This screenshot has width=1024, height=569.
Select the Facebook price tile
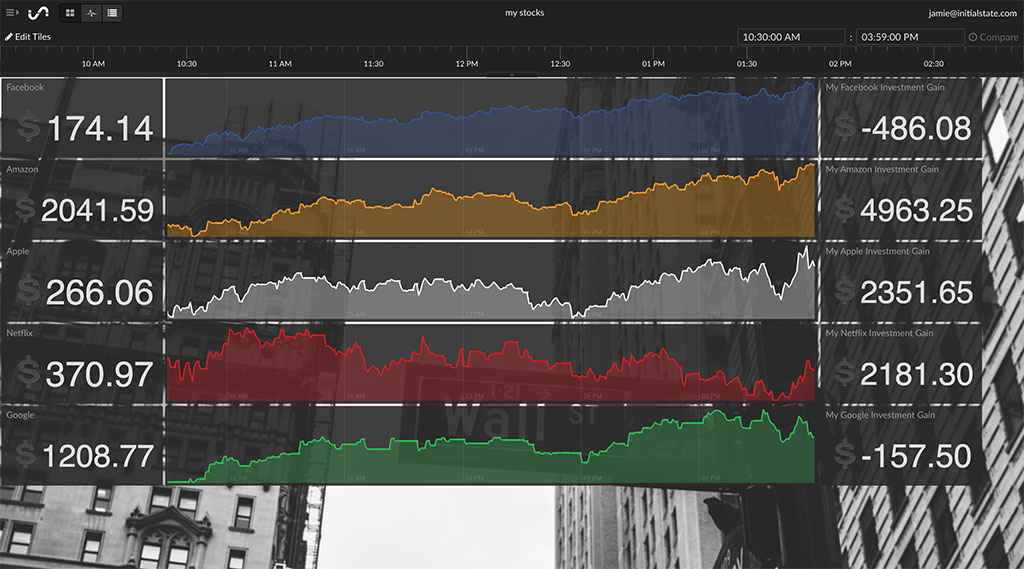pos(81,118)
